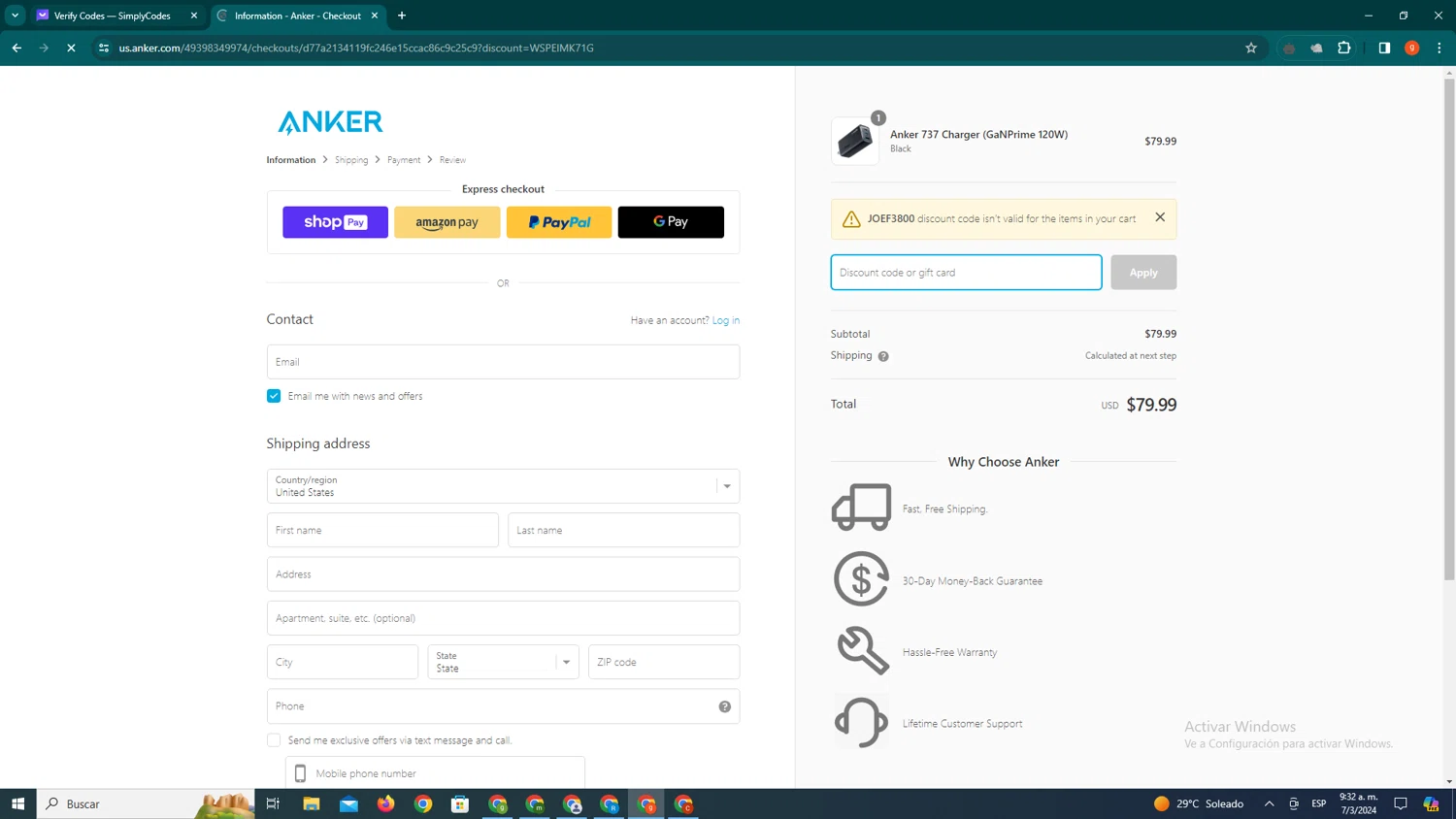Viewport: 1456px width, 819px height.
Task: Click the City input field
Action: click(x=343, y=662)
